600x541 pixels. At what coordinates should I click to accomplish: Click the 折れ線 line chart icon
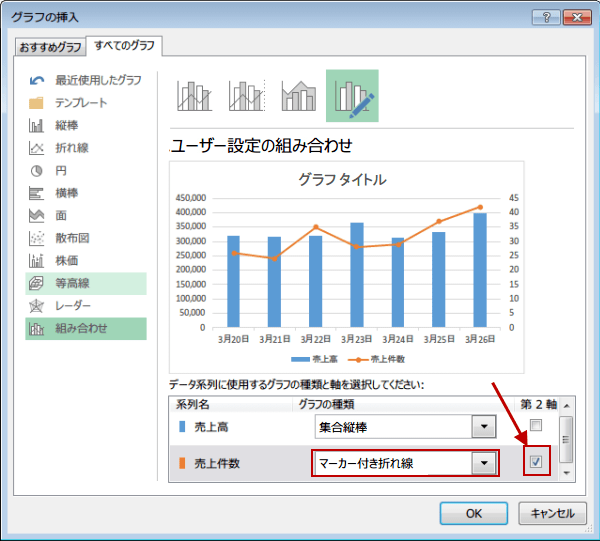pyautogui.click(x=36, y=148)
